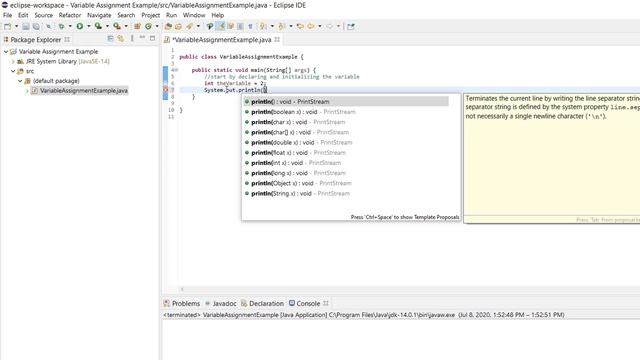Switch to the Problems tab
640x360 pixels.
click(x=182, y=304)
